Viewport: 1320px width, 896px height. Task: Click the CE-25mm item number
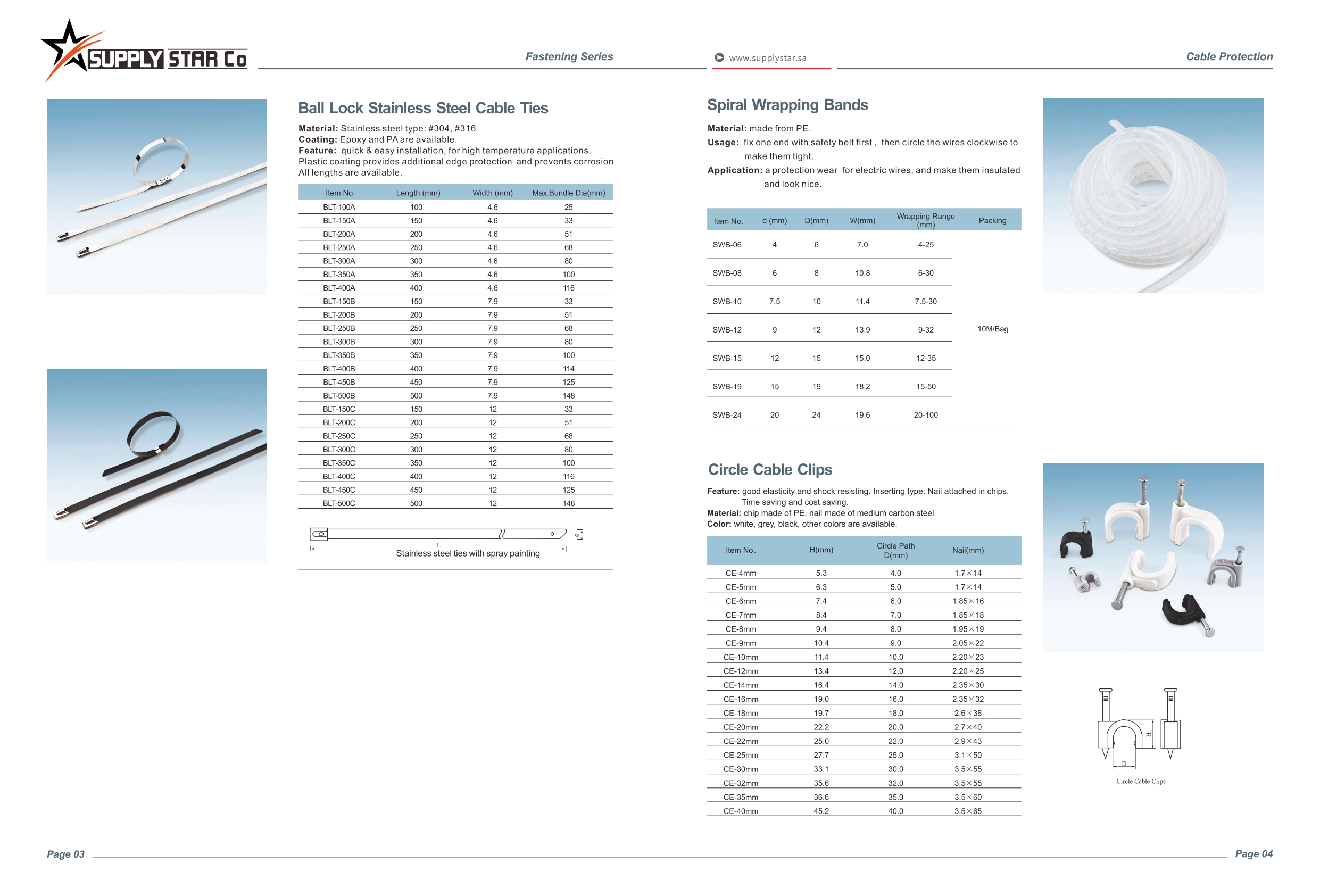point(741,756)
